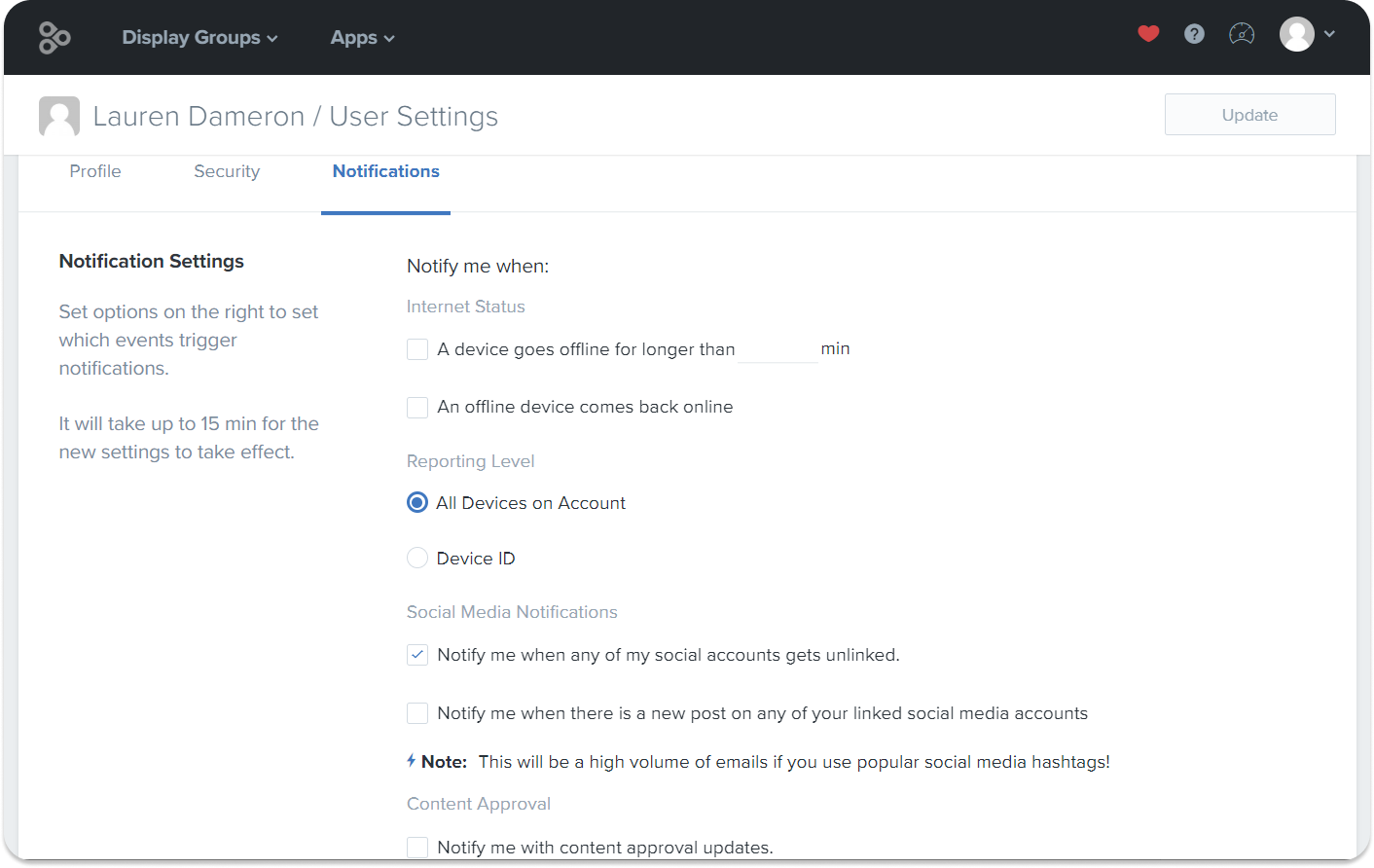Open the Apps dropdown menu

(362, 38)
